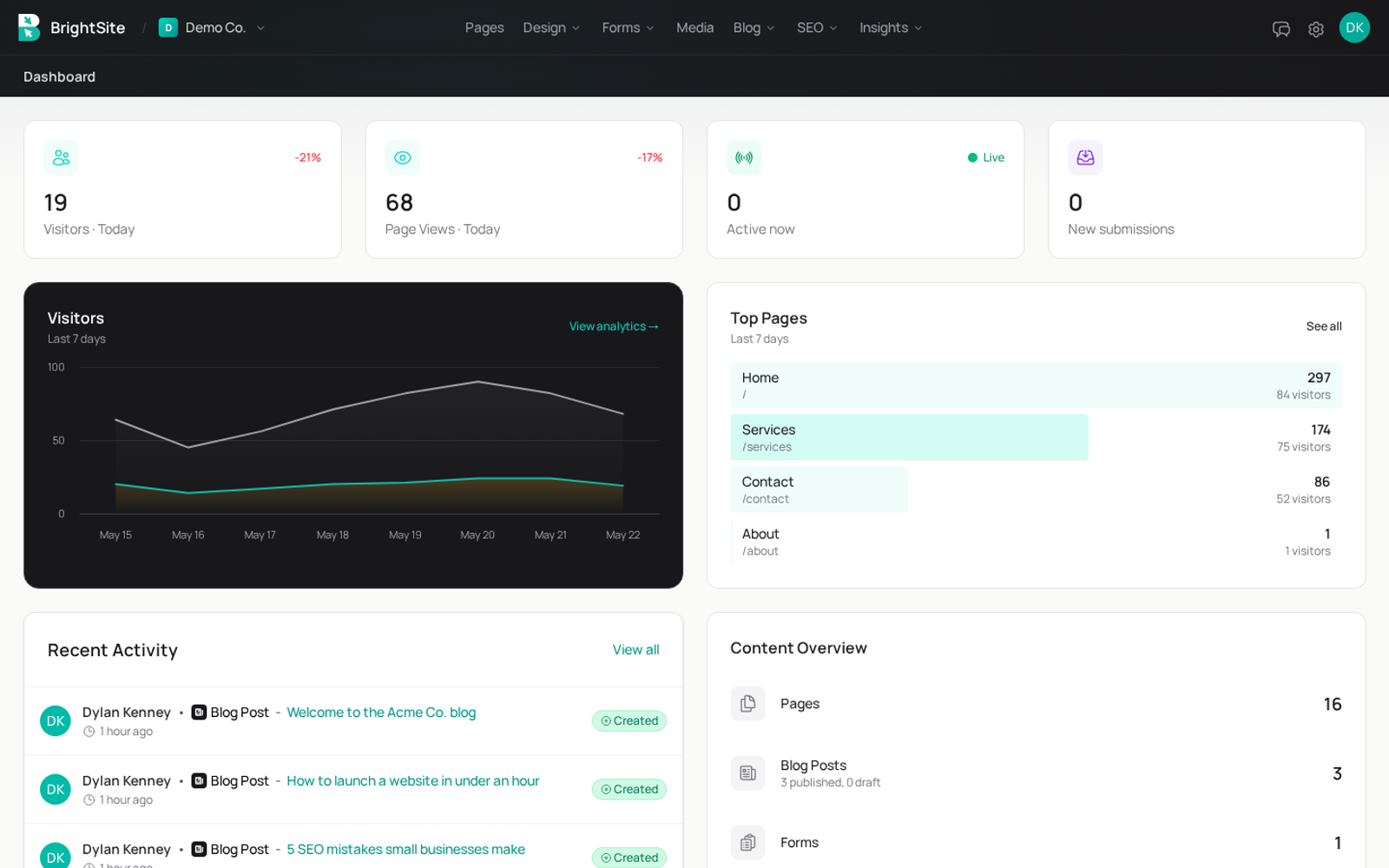Click the Blog Posts newspaper icon
Viewport: 1389px width, 868px height.
click(x=747, y=773)
